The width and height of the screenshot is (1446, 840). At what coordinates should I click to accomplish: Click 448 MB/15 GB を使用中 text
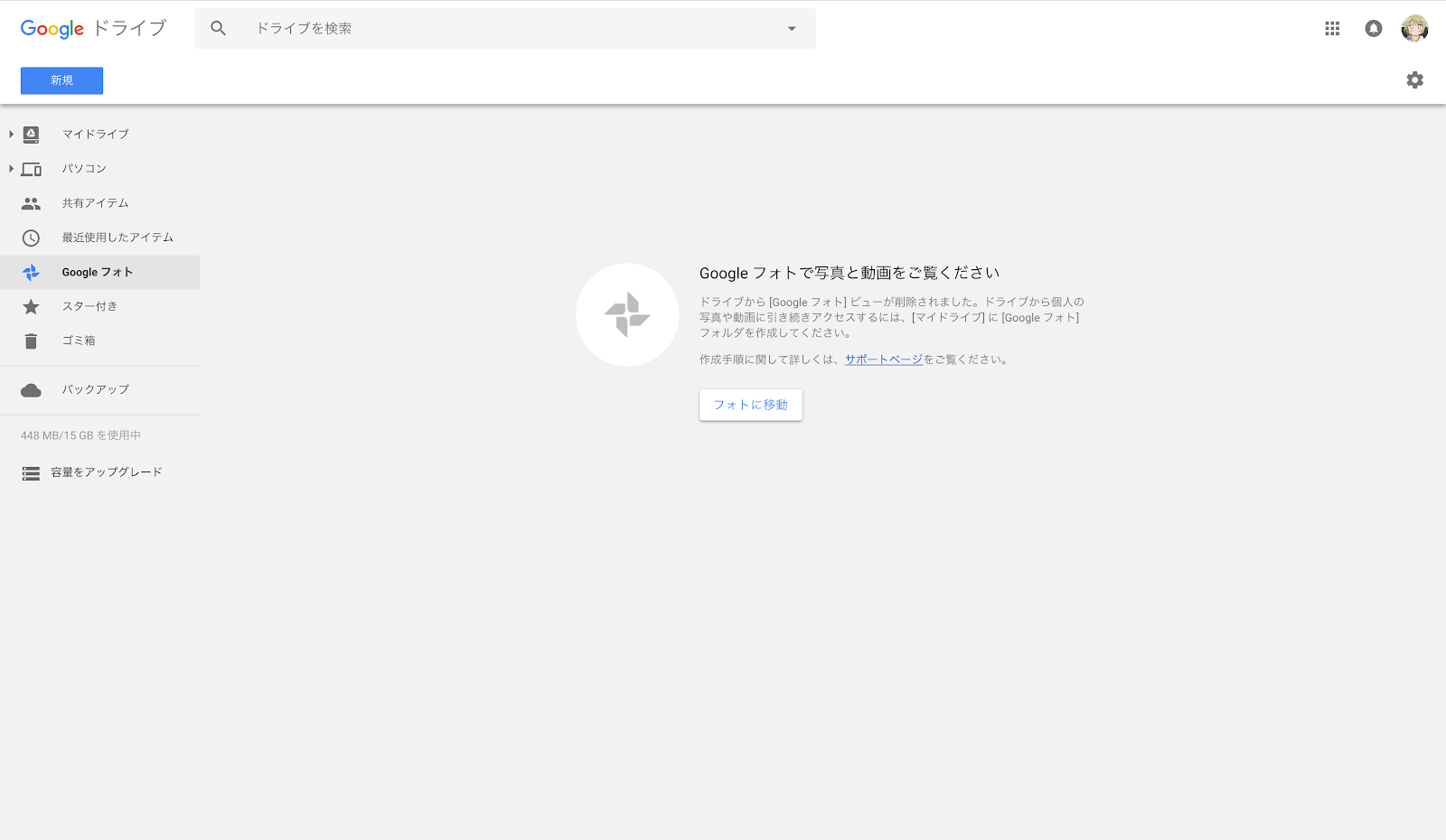[80, 435]
